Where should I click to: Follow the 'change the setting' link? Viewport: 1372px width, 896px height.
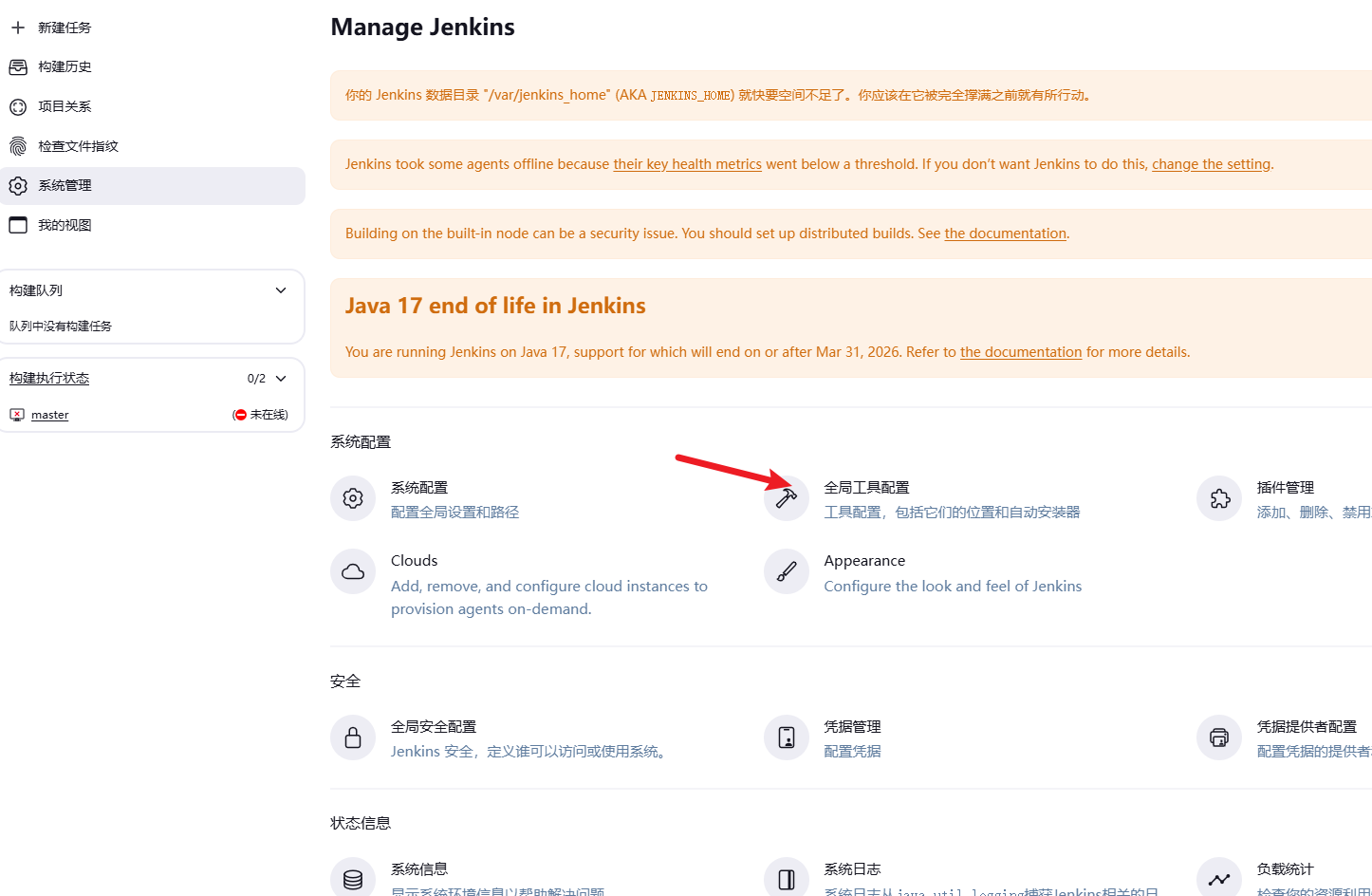click(1211, 164)
